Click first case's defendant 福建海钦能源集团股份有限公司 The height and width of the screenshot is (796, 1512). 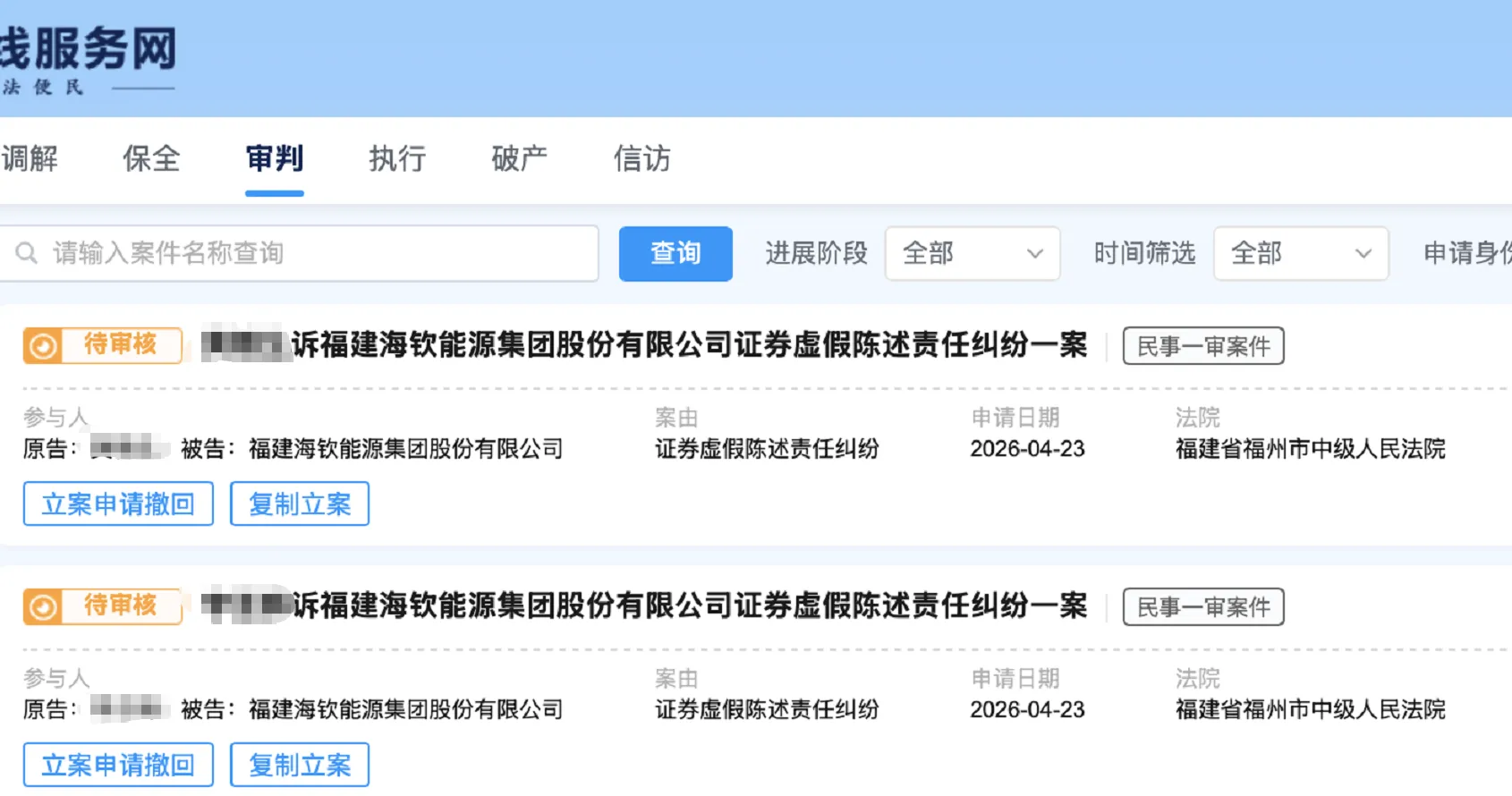click(405, 449)
